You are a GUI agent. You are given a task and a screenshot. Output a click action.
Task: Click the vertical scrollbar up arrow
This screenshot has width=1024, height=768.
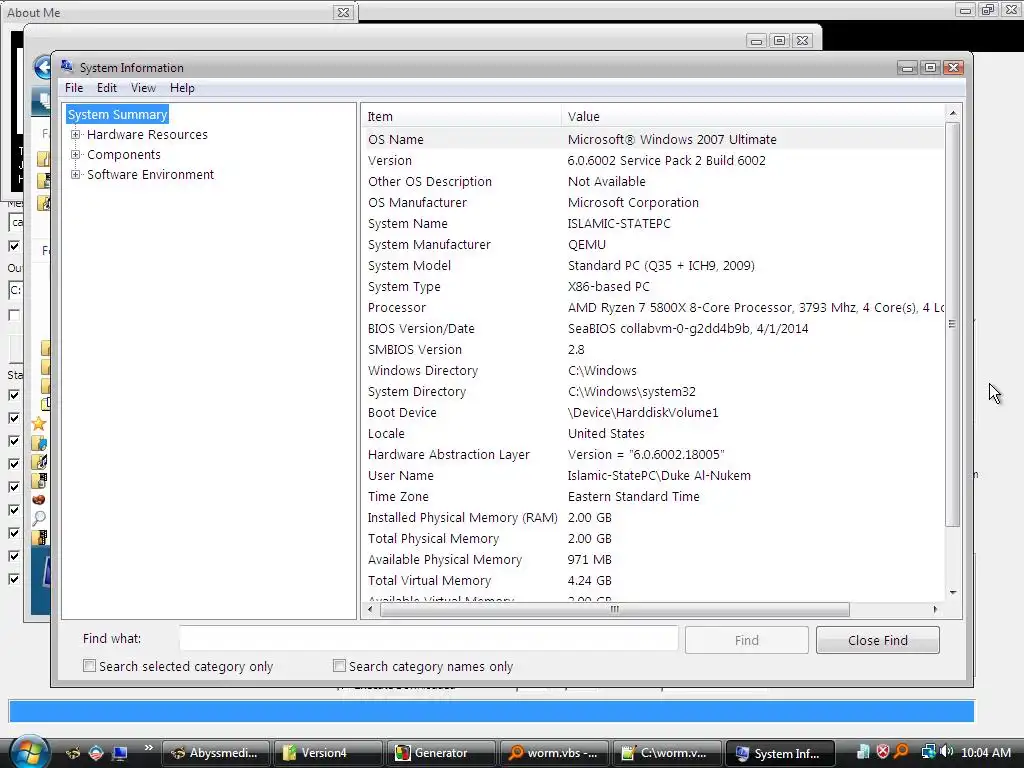click(x=953, y=113)
